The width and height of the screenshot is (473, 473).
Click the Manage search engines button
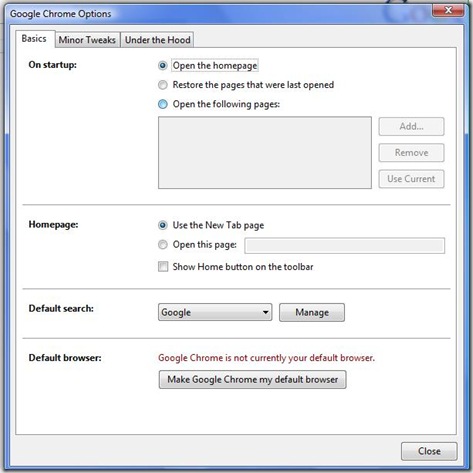coord(312,312)
